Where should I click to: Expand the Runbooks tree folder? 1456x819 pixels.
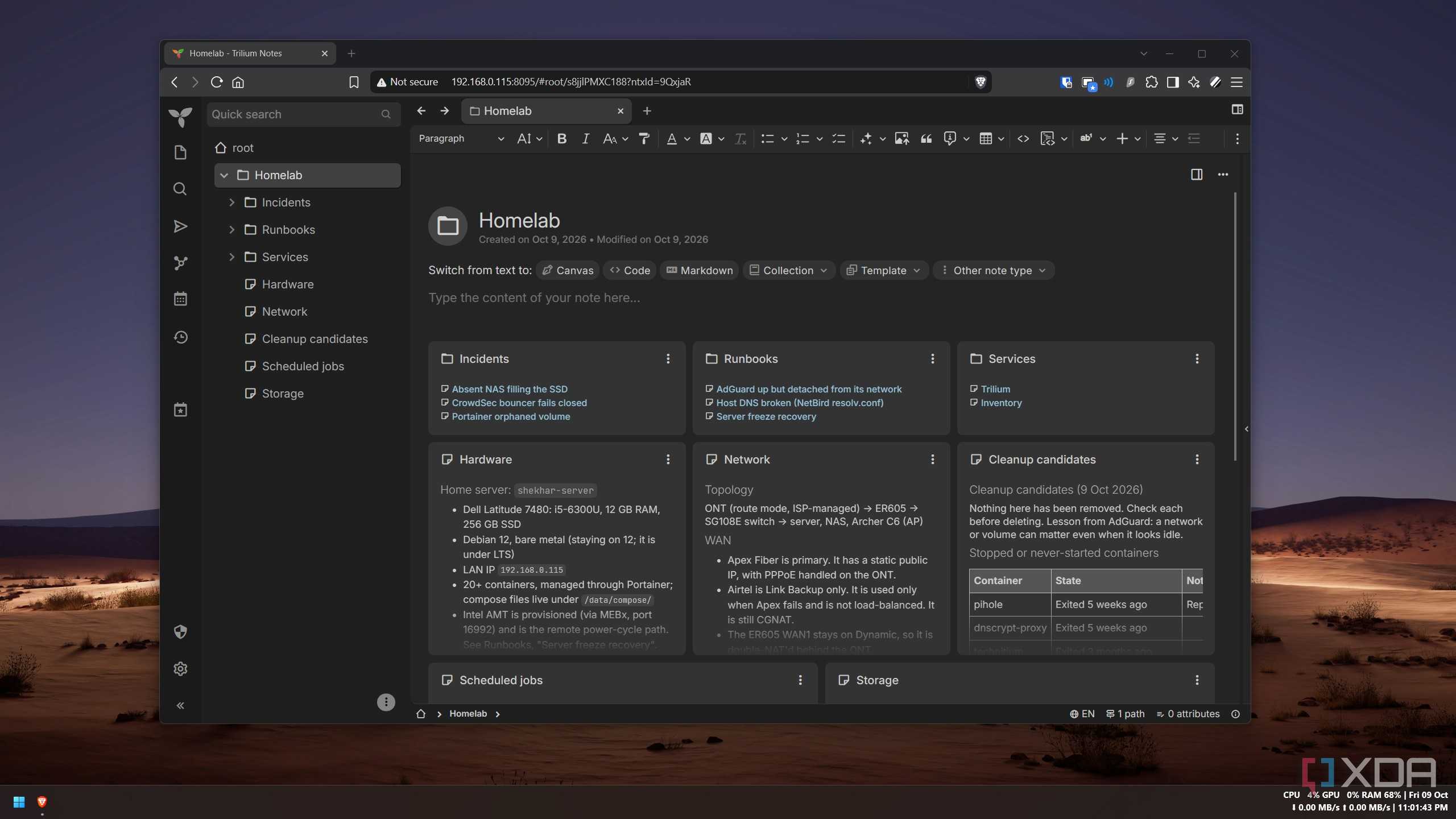pyautogui.click(x=231, y=230)
